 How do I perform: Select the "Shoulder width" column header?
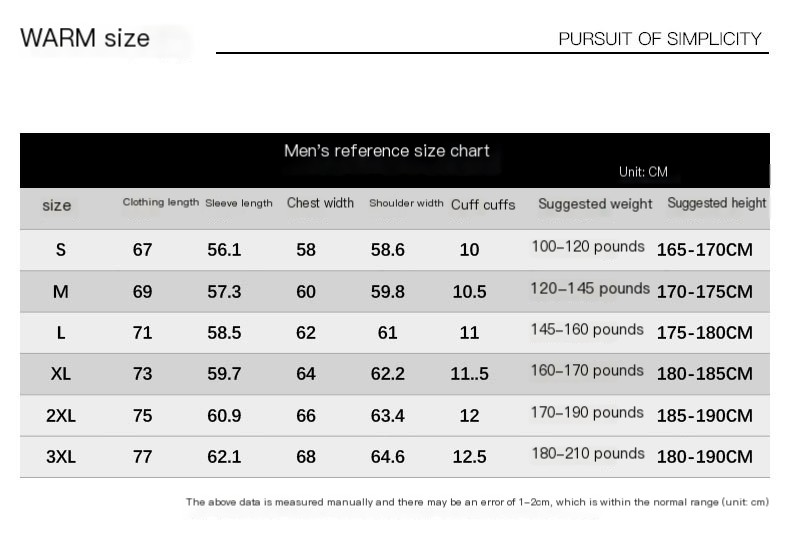point(406,203)
